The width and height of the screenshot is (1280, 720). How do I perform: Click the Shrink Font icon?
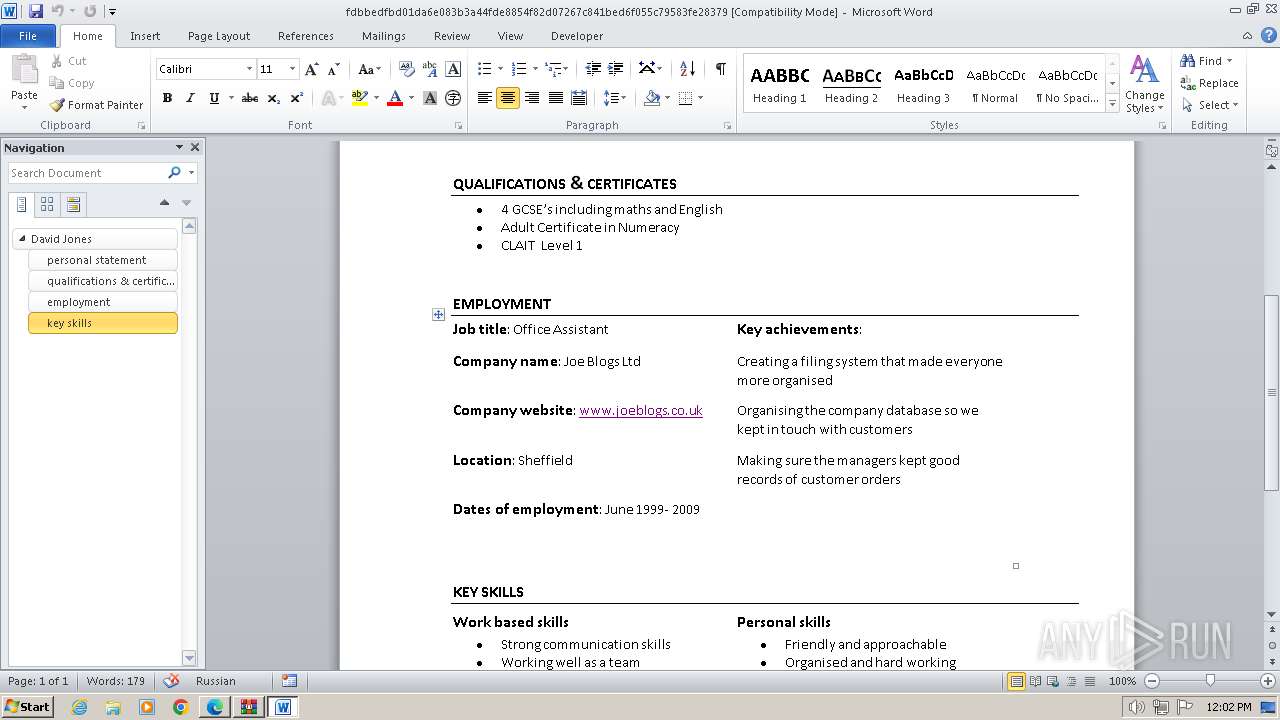pyautogui.click(x=334, y=69)
